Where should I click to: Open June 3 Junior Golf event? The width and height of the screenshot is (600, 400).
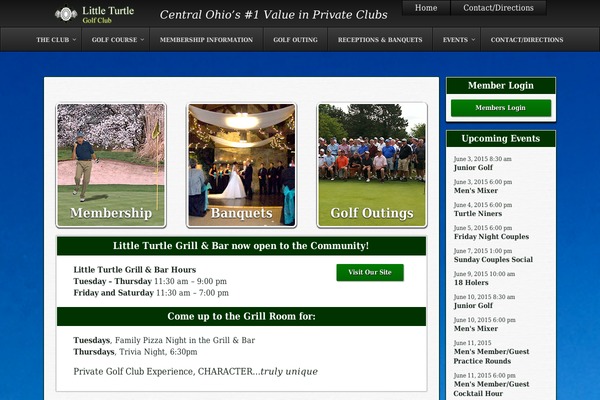473,168
